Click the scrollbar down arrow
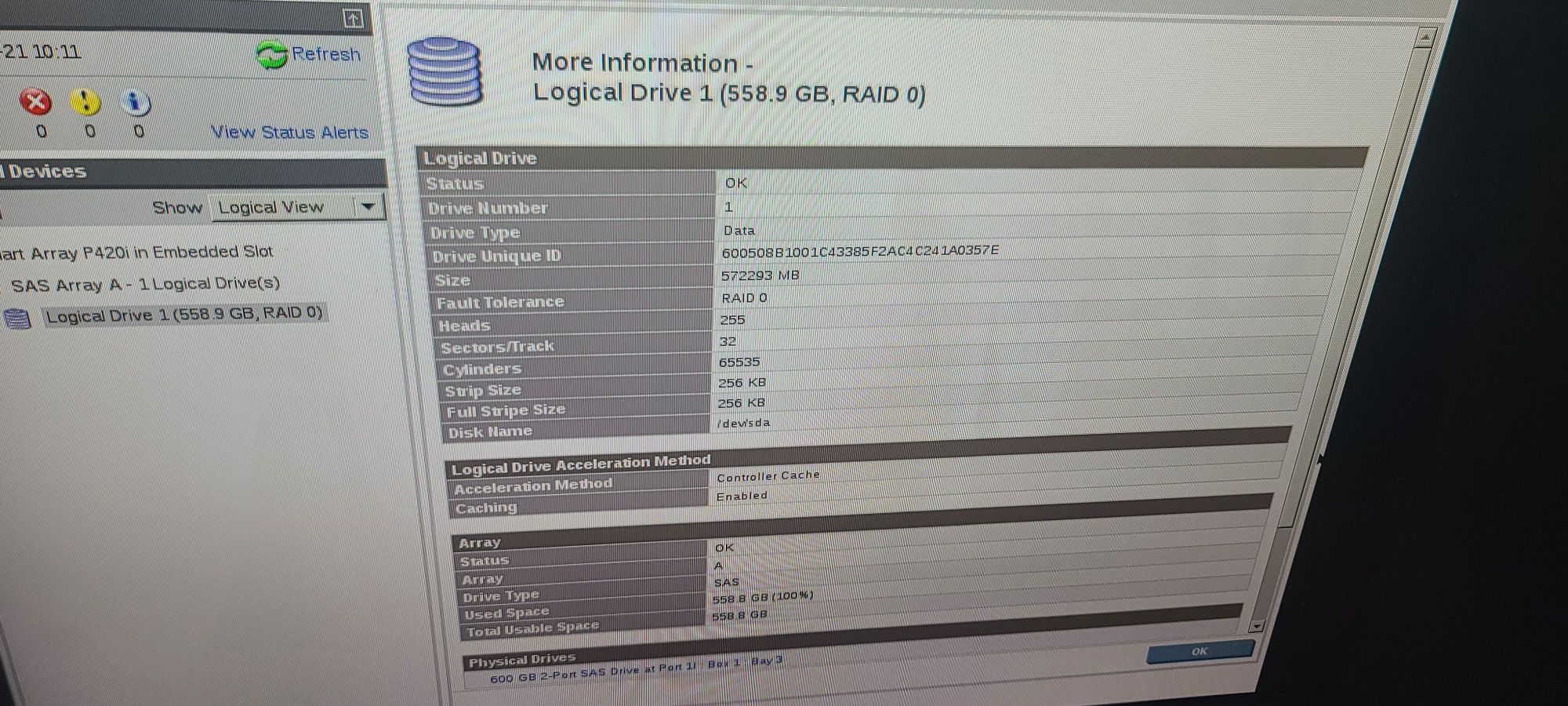 (1257, 626)
